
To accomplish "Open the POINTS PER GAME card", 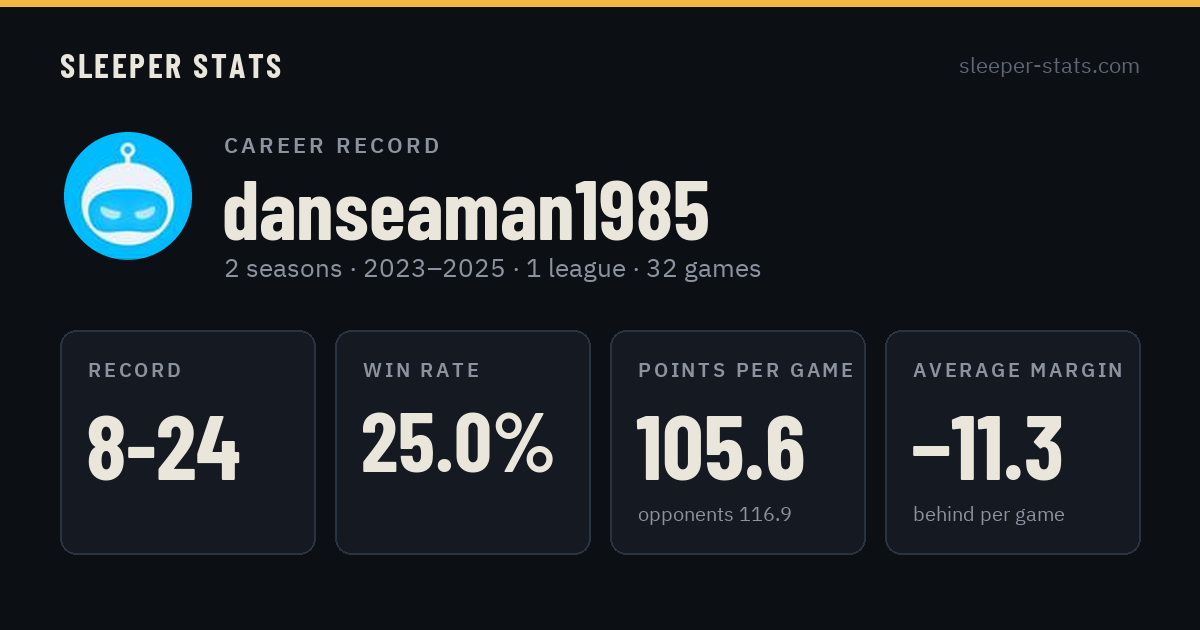I will [738, 442].
